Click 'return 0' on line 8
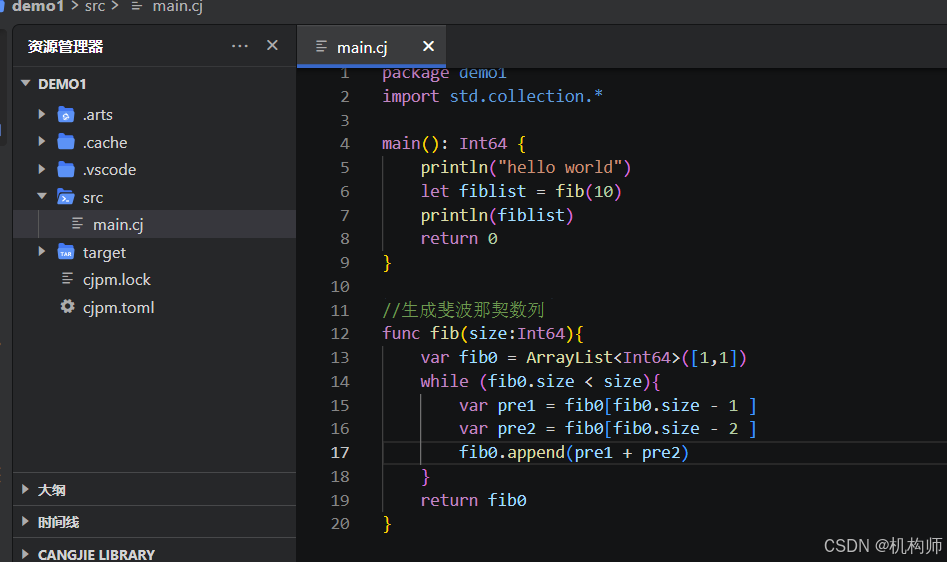The image size is (947, 562). 459,238
